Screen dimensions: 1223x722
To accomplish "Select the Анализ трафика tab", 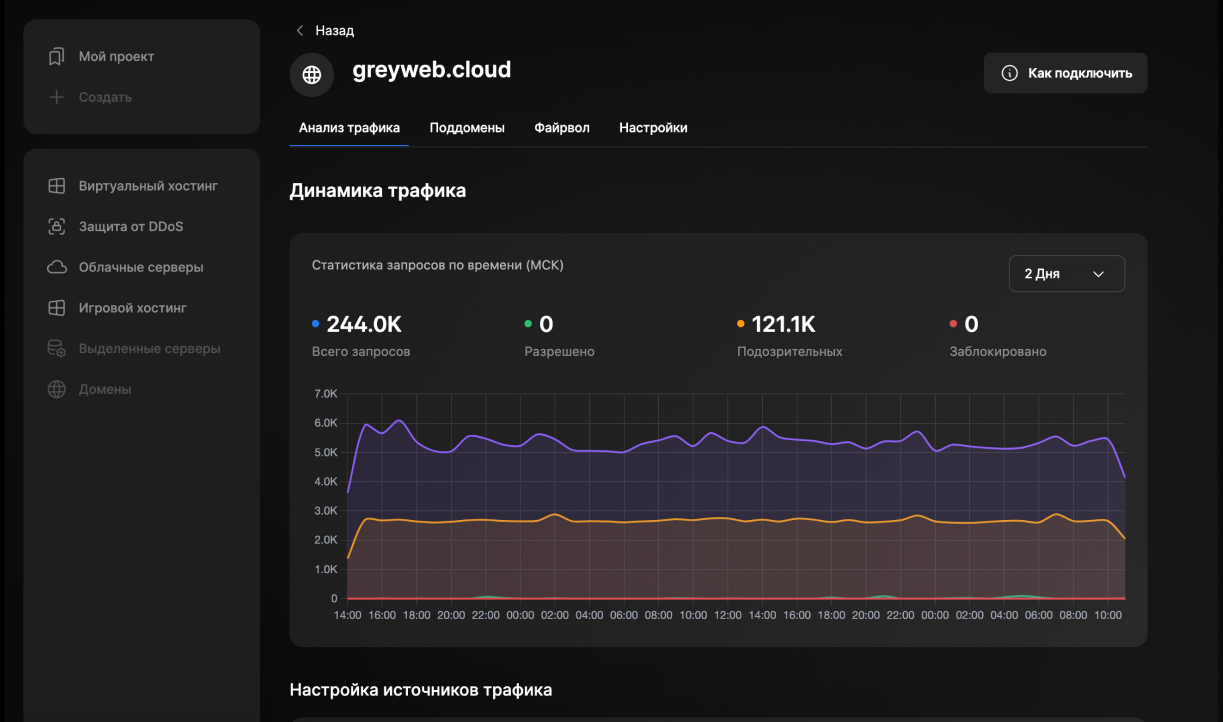I will (349, 128).
